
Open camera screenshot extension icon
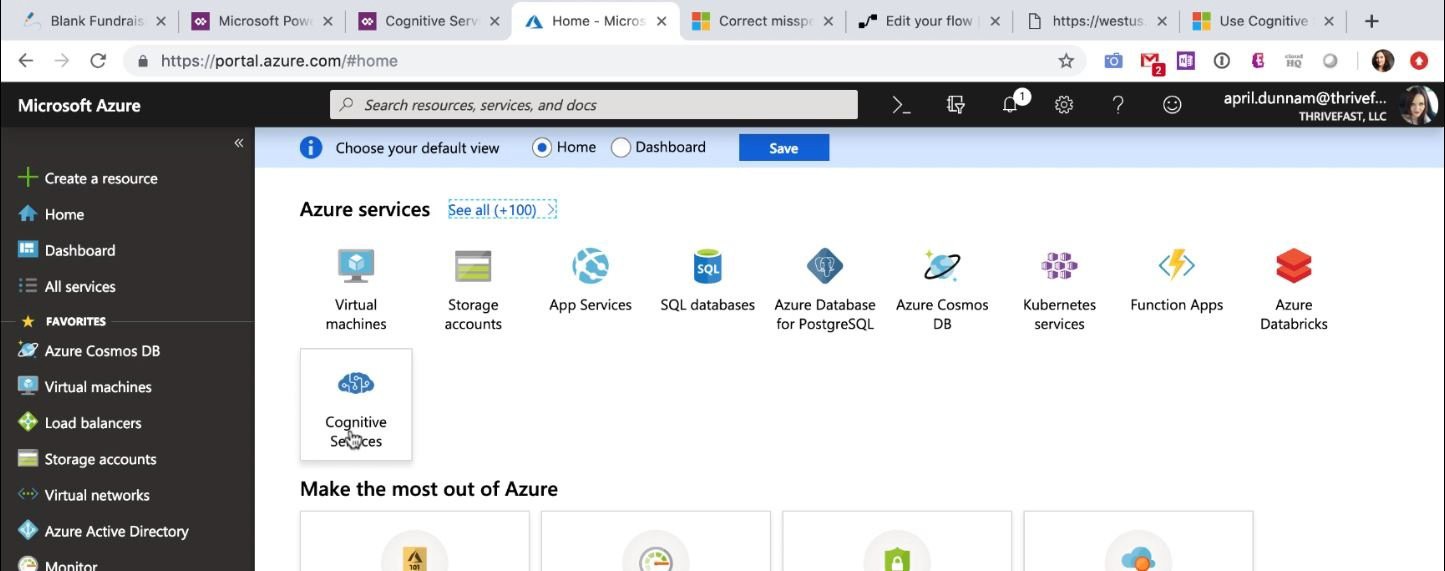[x=1113, y=61]
